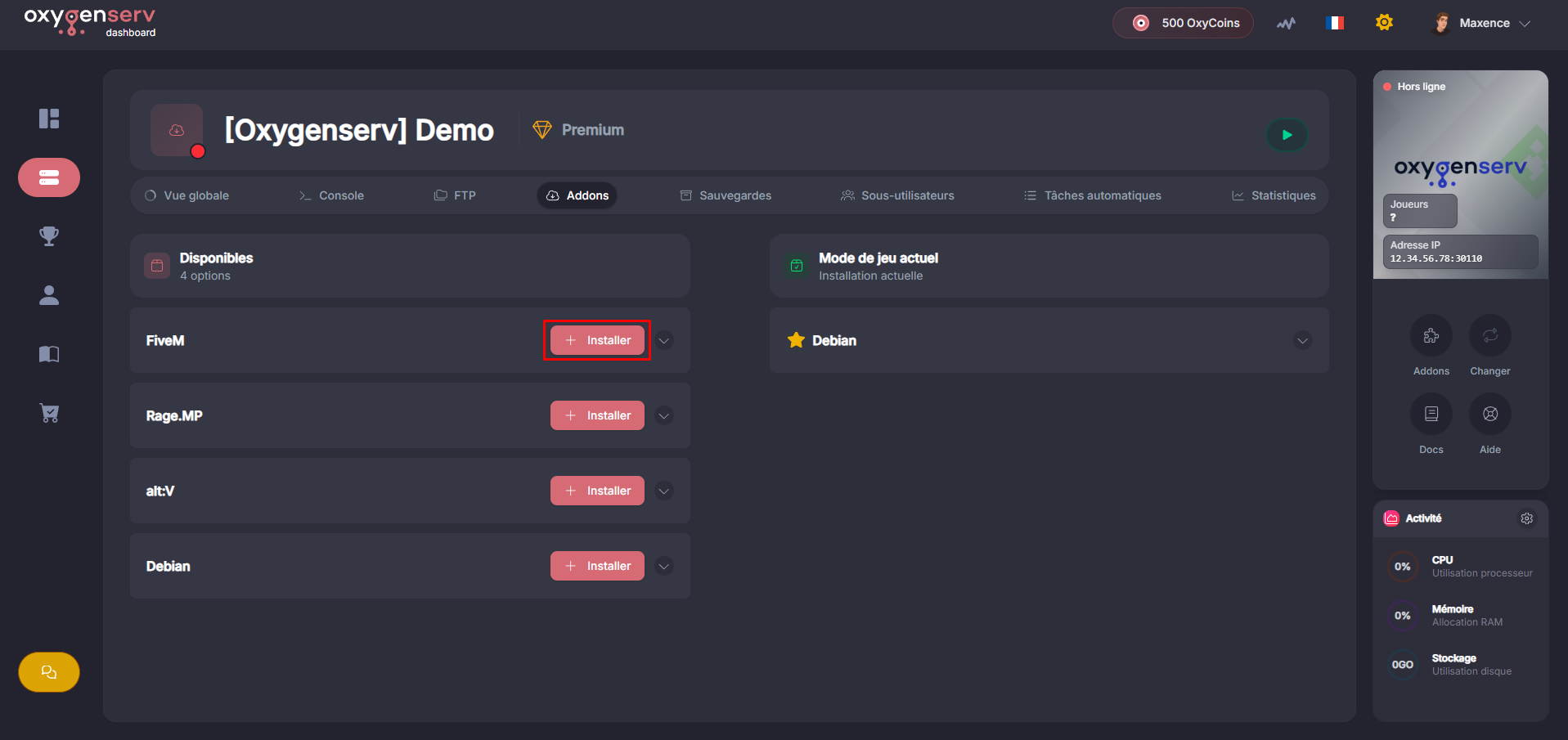Click the Aide help icon
Image resolution: width=1568 pixels, height=740 pixels.
tap(1489, 414)
